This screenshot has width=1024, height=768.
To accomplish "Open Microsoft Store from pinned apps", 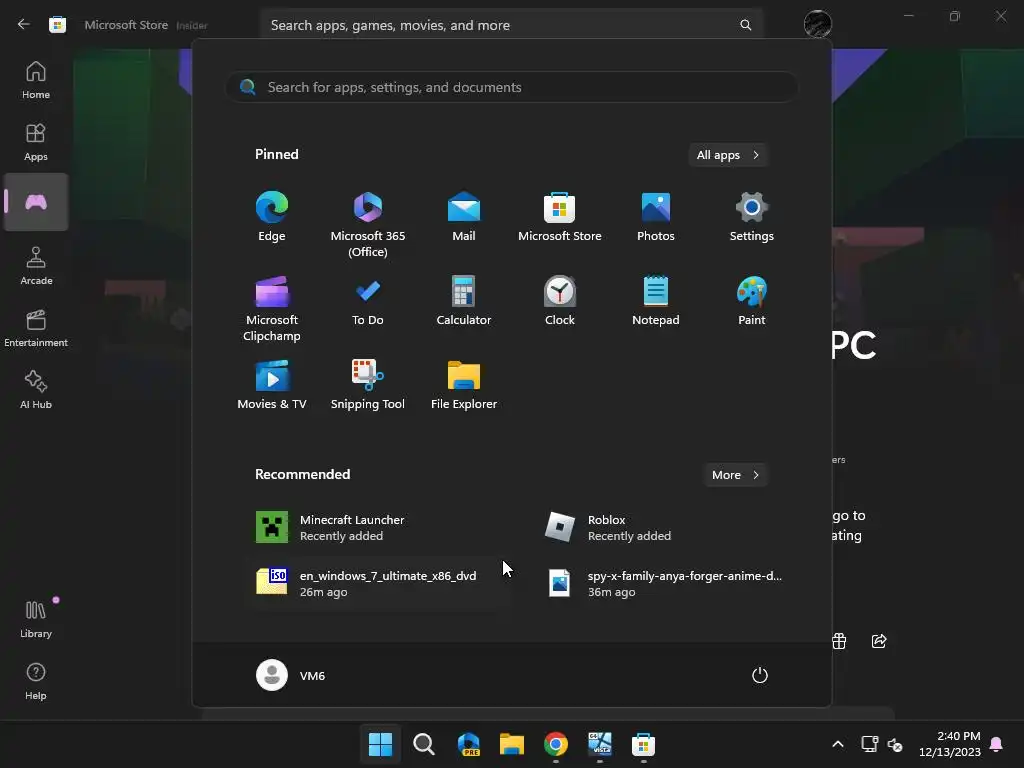I will (560, 216).
